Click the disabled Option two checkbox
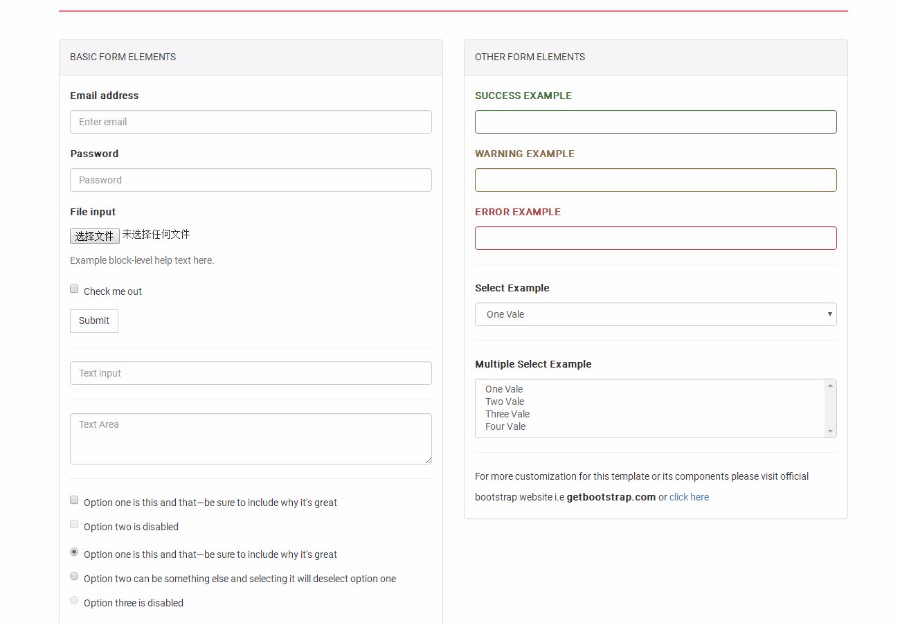The width and height of the screenshot is (900, 623). click(74, 524)
